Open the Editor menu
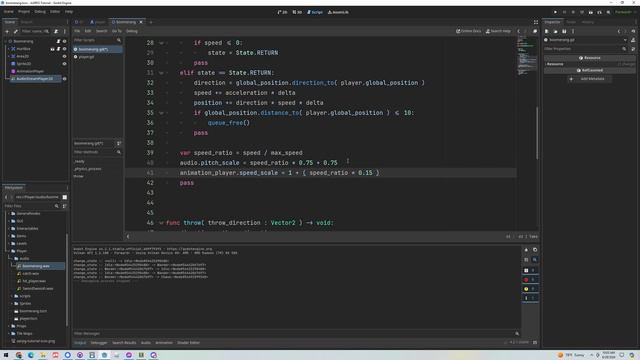The width and height of the screenshot is (640, 360). (55, 12)
